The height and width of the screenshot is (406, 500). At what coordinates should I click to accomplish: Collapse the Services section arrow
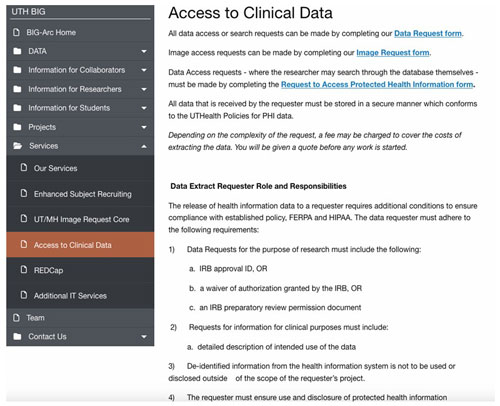click(x=144, y=146)
